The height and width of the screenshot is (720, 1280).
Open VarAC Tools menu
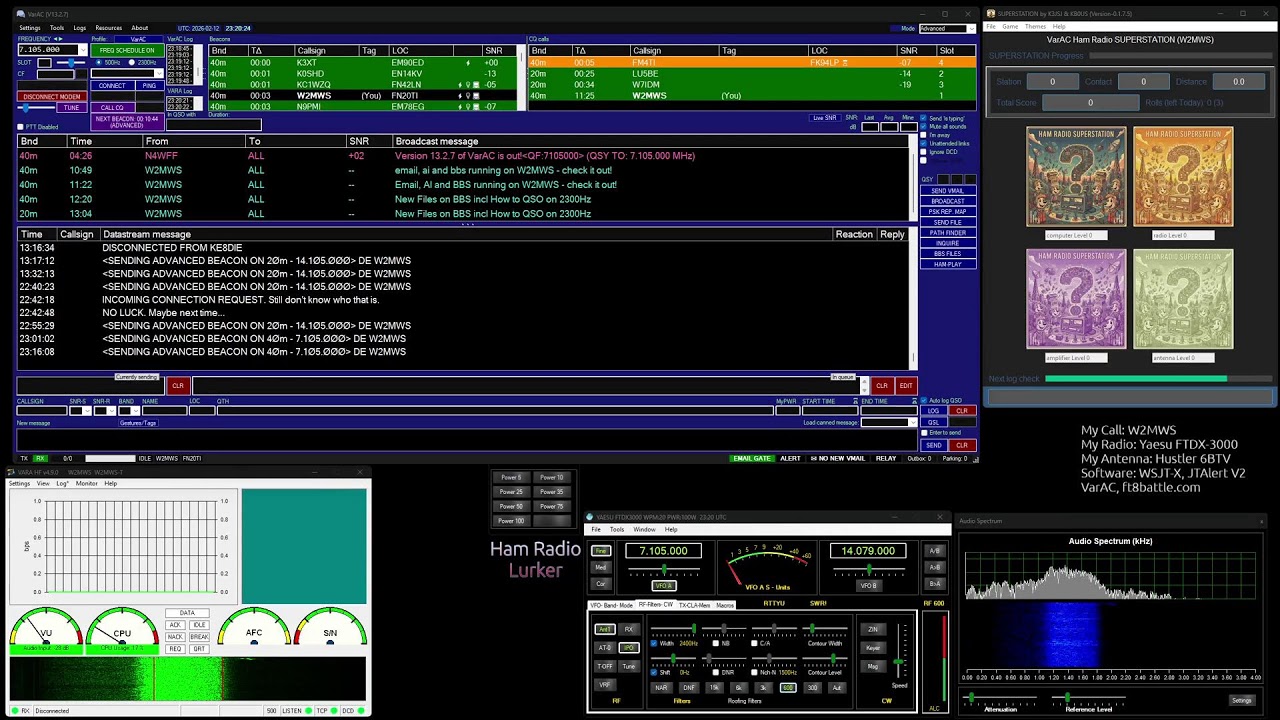tap(57, 28)
